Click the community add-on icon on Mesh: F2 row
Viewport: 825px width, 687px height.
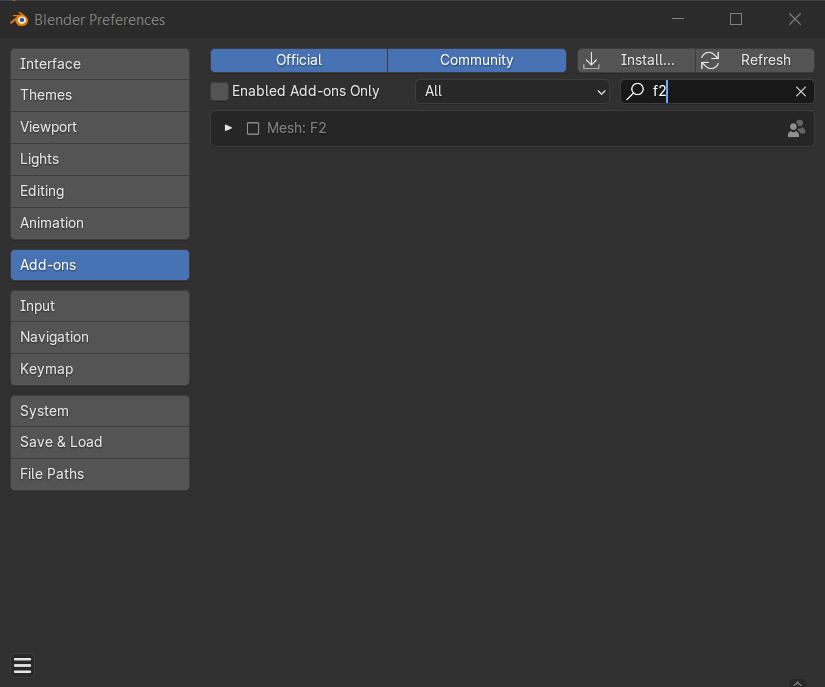796,128
